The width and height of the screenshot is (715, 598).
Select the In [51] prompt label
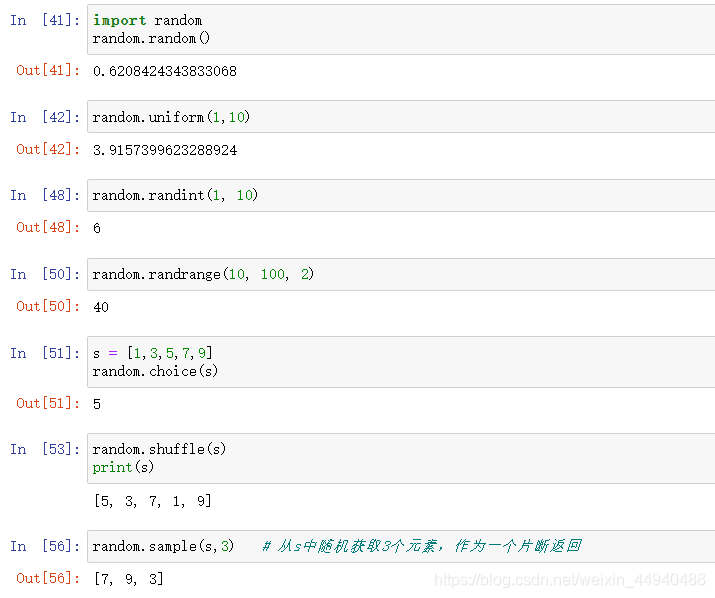point(45,353)
